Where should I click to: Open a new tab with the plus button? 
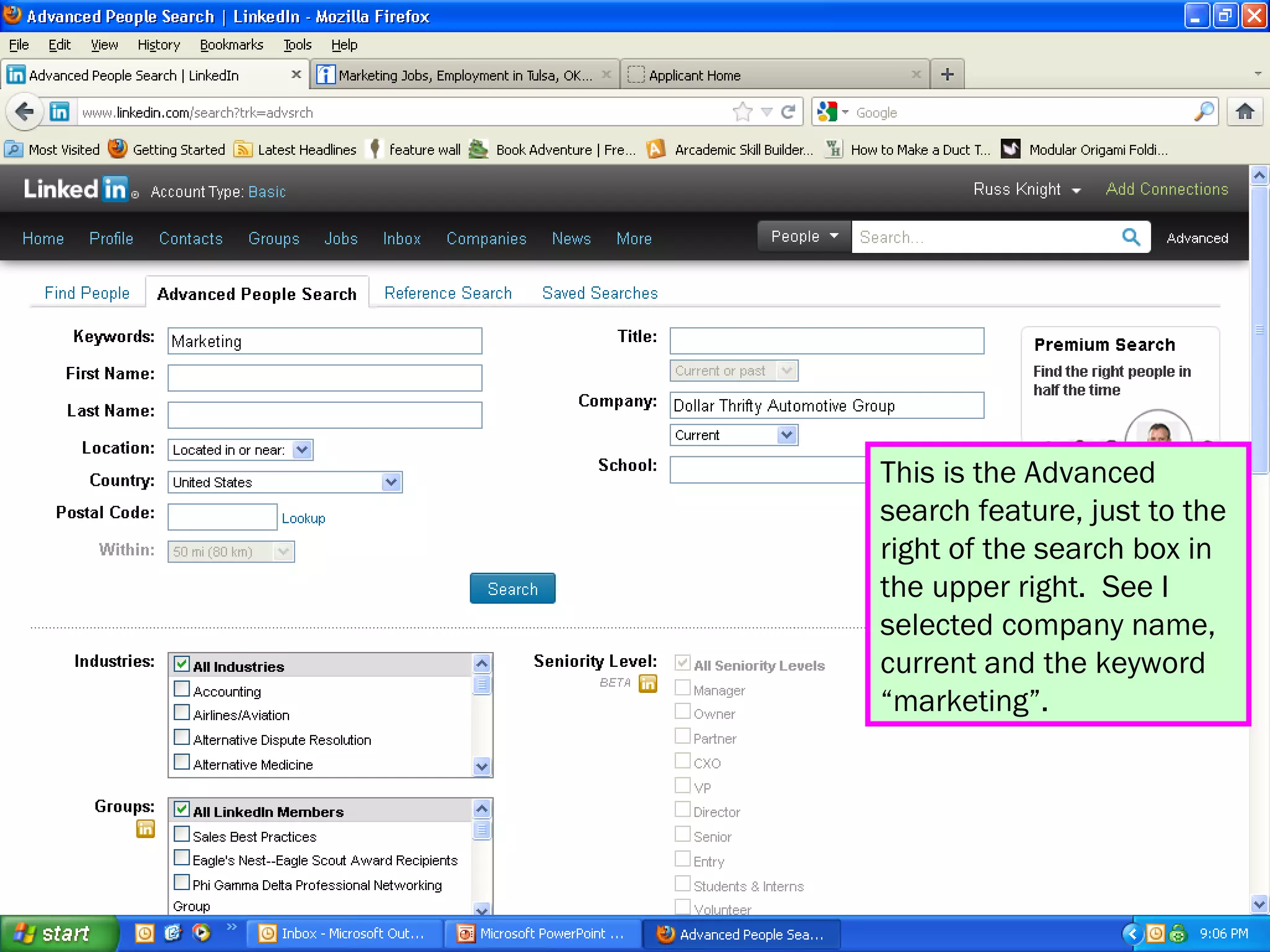[947, 75]
